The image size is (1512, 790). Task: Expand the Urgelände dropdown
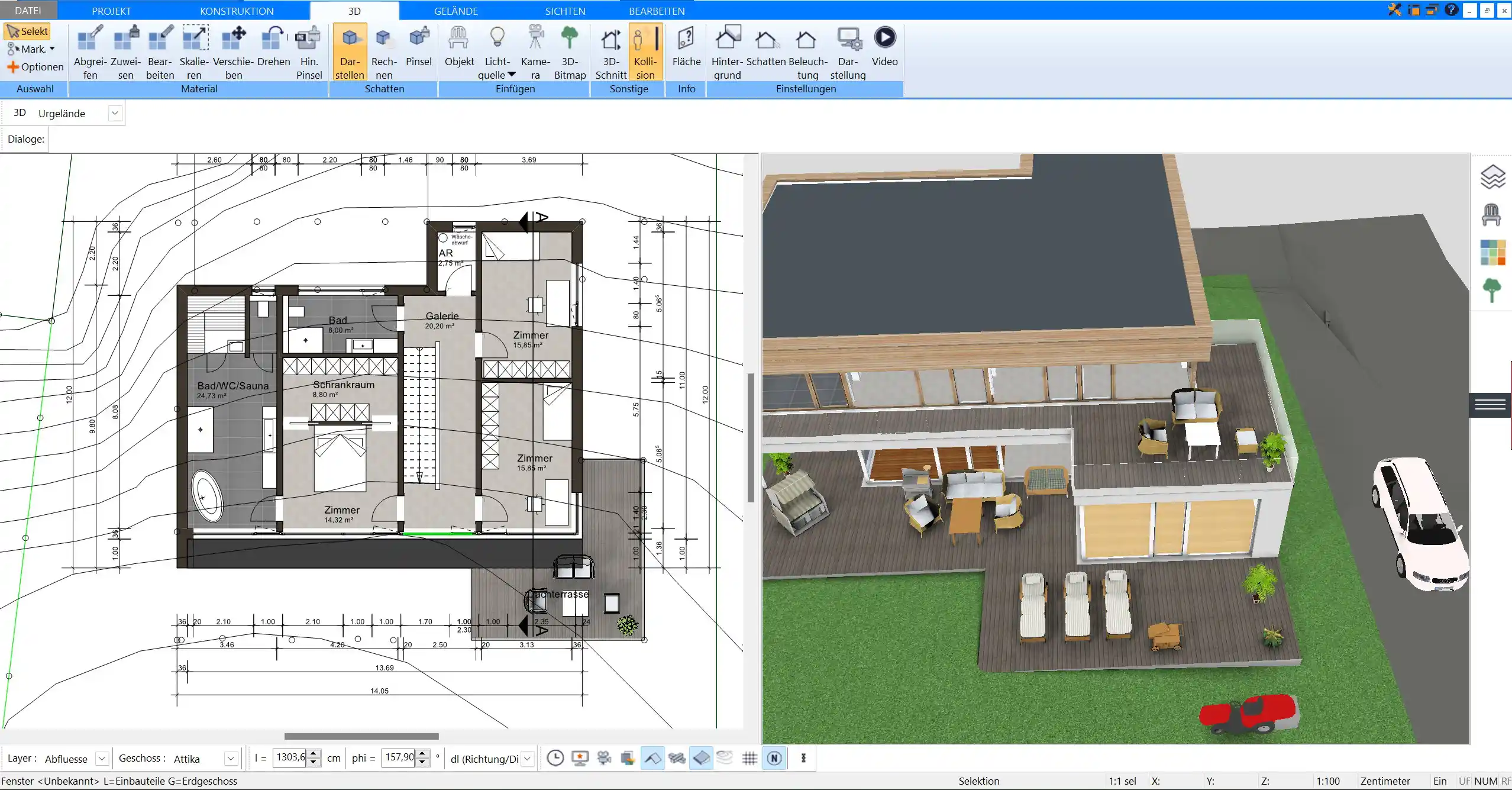pos(115,113)
